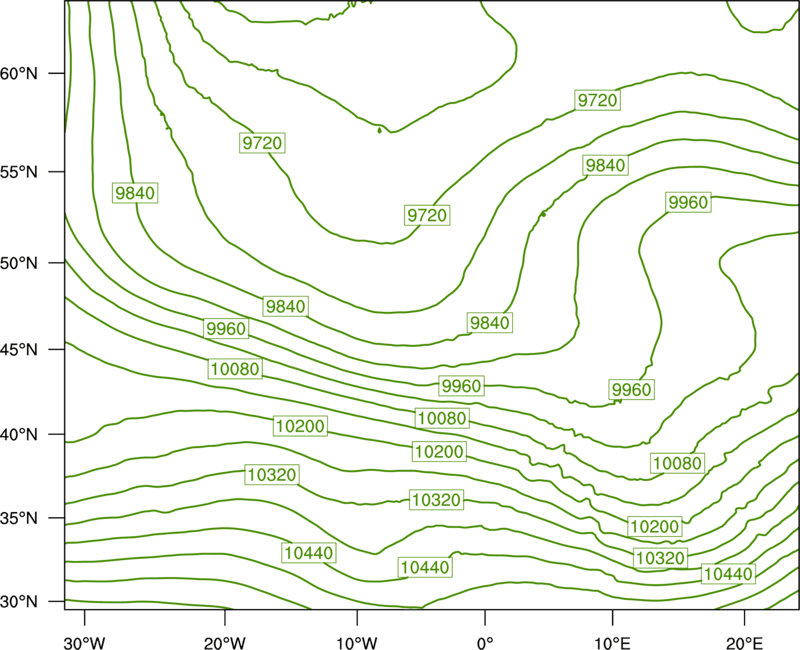Select the 50°N latitude axis label
This screenshot has width=800, height=650.
click(x=19, y=263)
